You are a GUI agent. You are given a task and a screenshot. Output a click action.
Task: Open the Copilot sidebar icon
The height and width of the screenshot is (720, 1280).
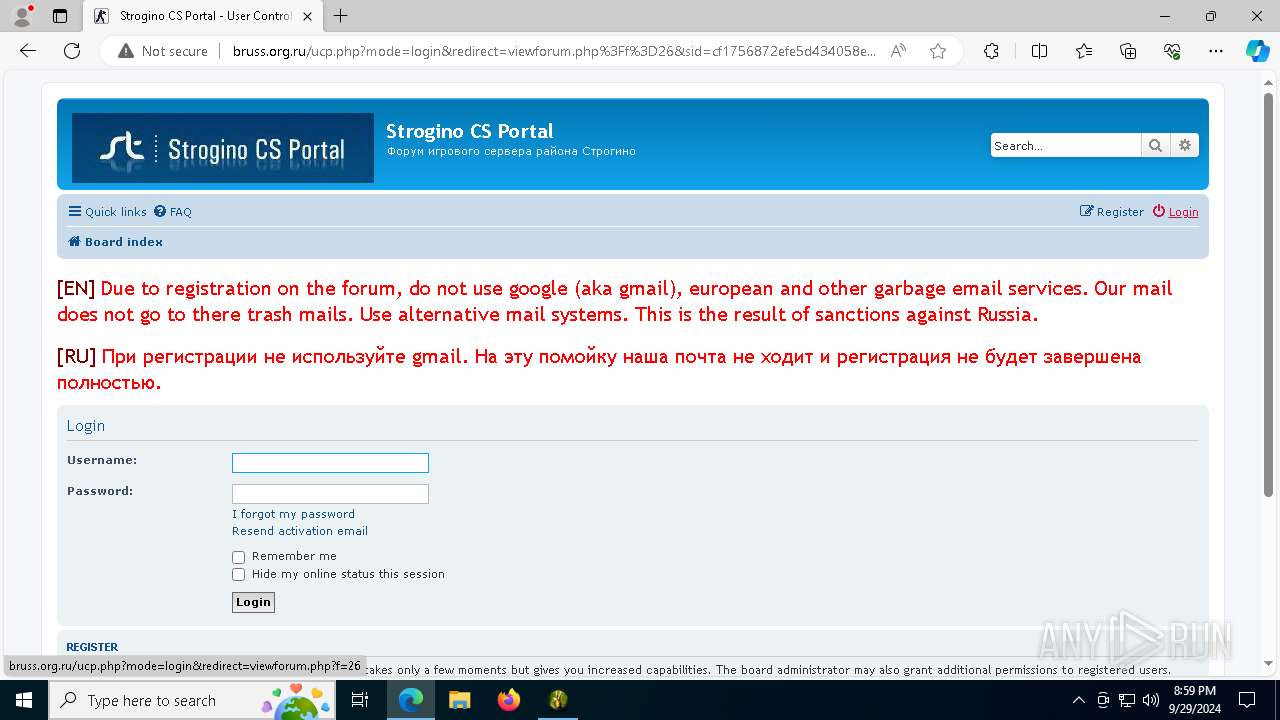(x=1257, y=51)
